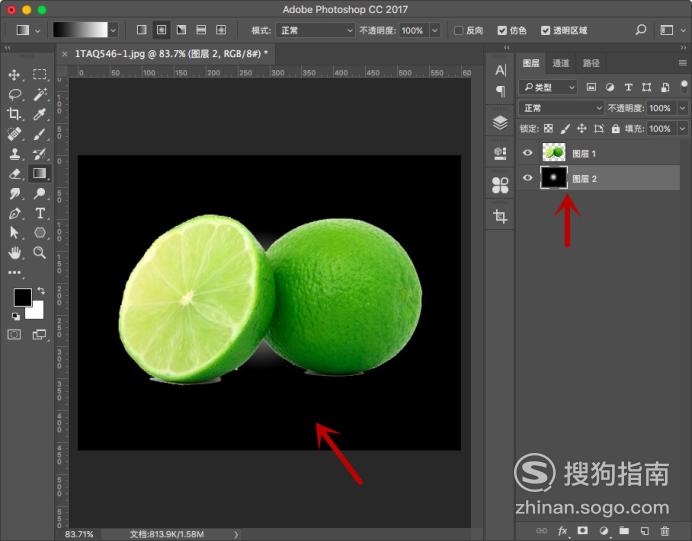
Task: Select the Eyedropper tool
Action: tap(40, 114)
